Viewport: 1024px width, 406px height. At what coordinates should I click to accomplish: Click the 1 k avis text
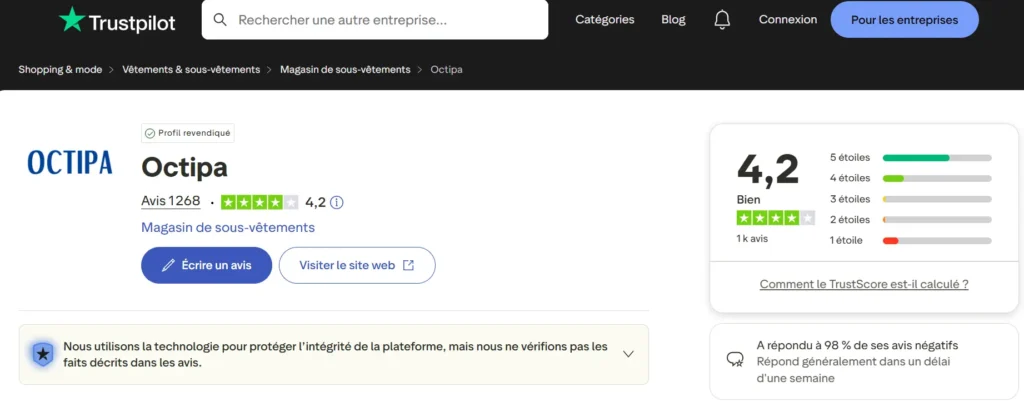point(752,239)
